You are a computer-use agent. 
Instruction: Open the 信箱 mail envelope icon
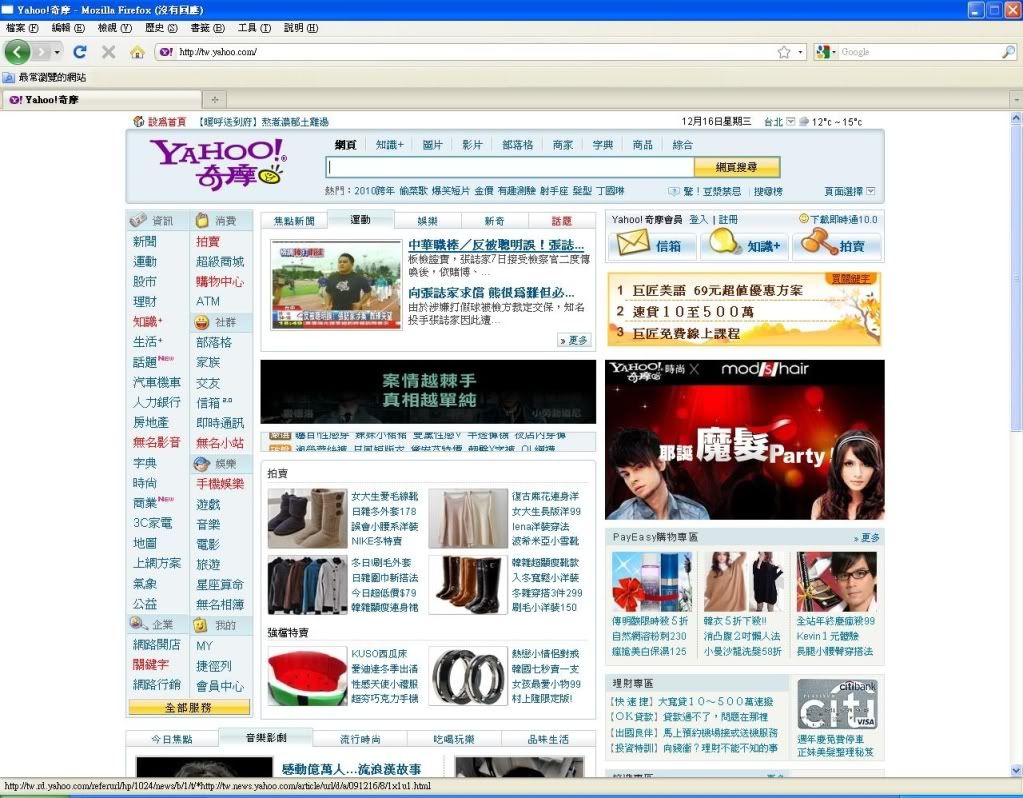pos(633,244)
